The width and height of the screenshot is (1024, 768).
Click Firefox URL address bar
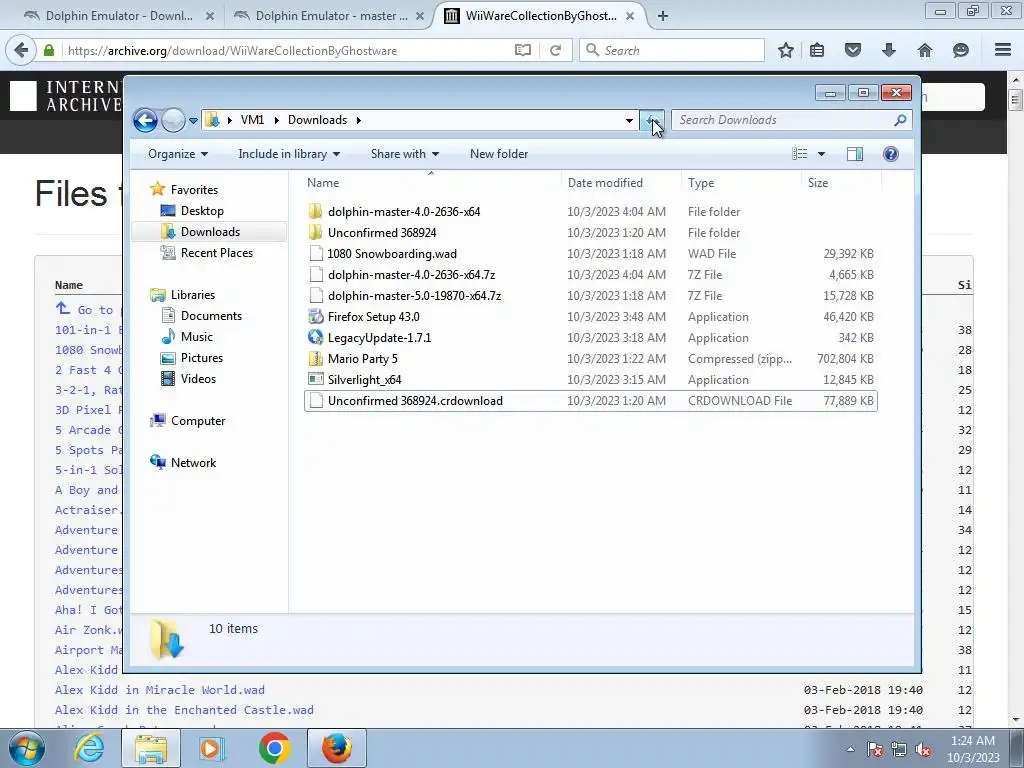click(287, 50)
